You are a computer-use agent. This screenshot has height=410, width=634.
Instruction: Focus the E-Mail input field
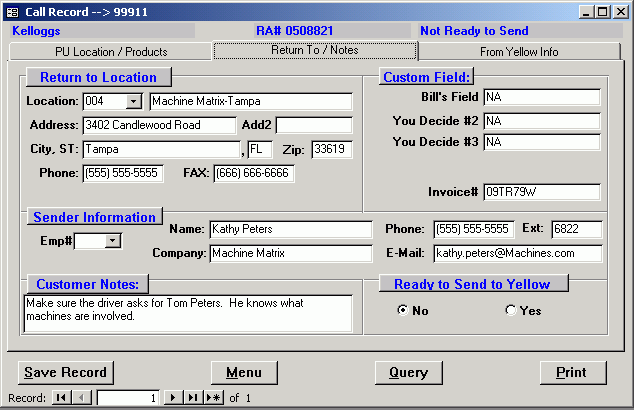(x=517, y=253)
